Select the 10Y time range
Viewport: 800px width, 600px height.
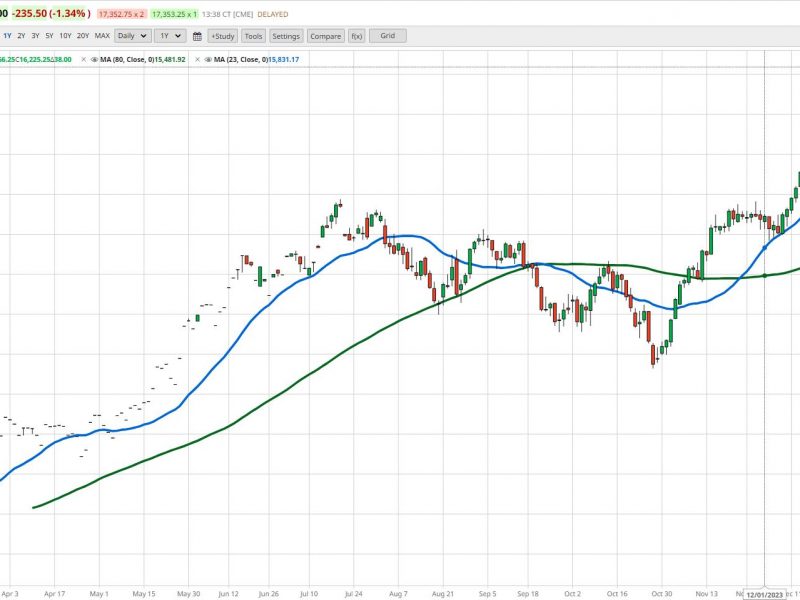click(65, 36)
